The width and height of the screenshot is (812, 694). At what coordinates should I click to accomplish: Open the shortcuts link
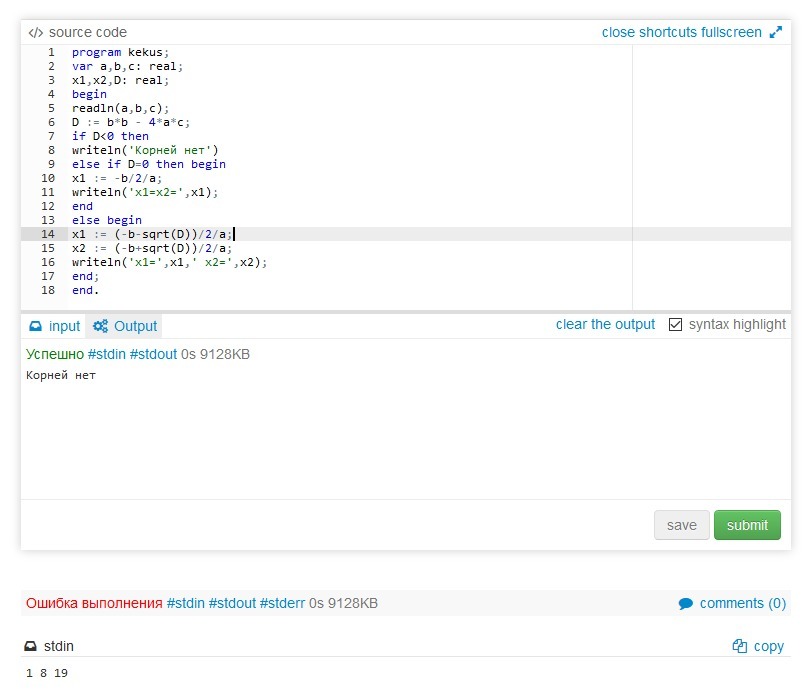pos(668,32)
